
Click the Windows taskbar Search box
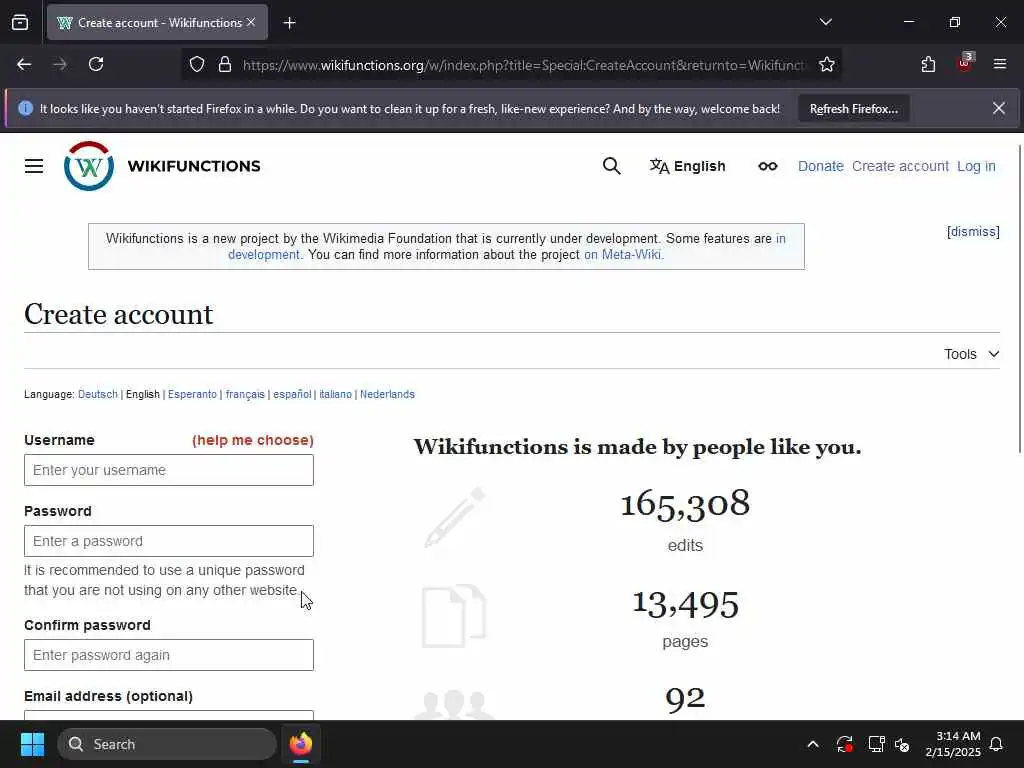click(x=167, y=744)
